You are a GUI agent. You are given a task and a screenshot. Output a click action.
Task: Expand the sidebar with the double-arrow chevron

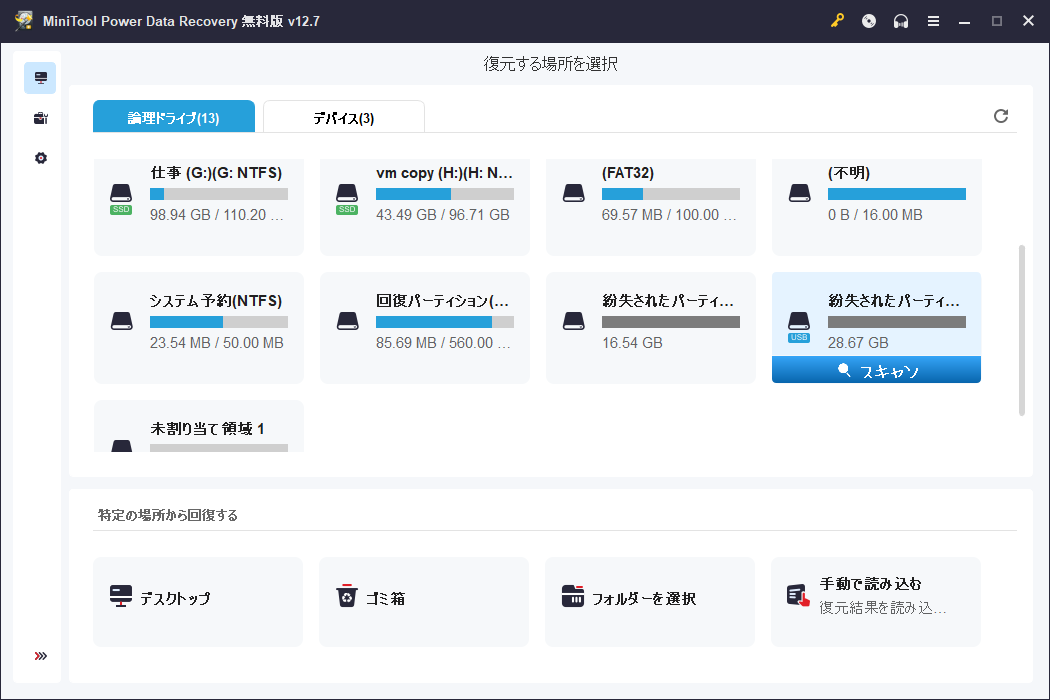coord(40,655)
